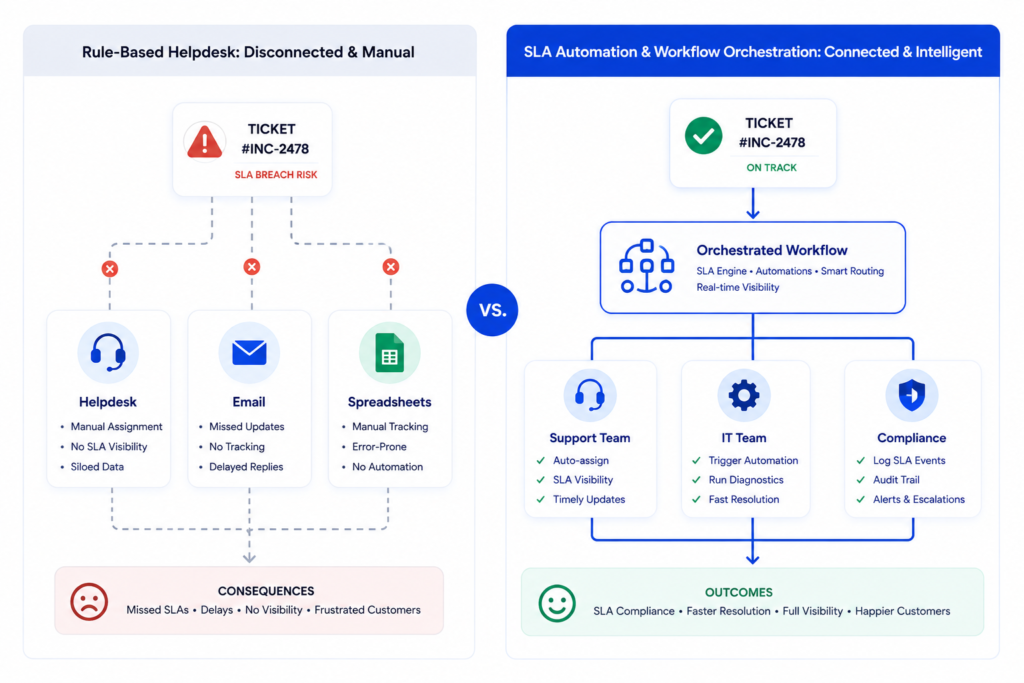Click the green Spreadsheets document icon

point(389,353)
